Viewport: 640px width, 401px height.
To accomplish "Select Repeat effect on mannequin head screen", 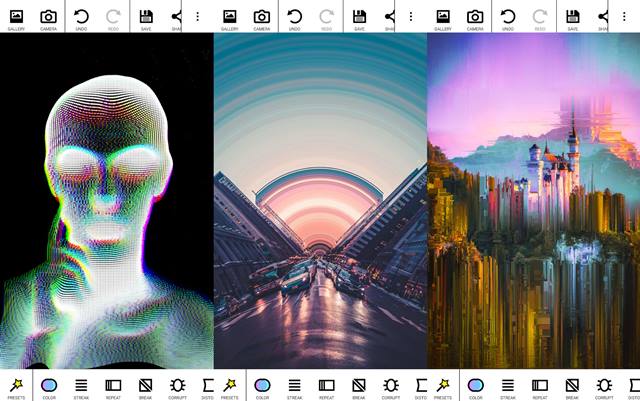I will (113, 388).
